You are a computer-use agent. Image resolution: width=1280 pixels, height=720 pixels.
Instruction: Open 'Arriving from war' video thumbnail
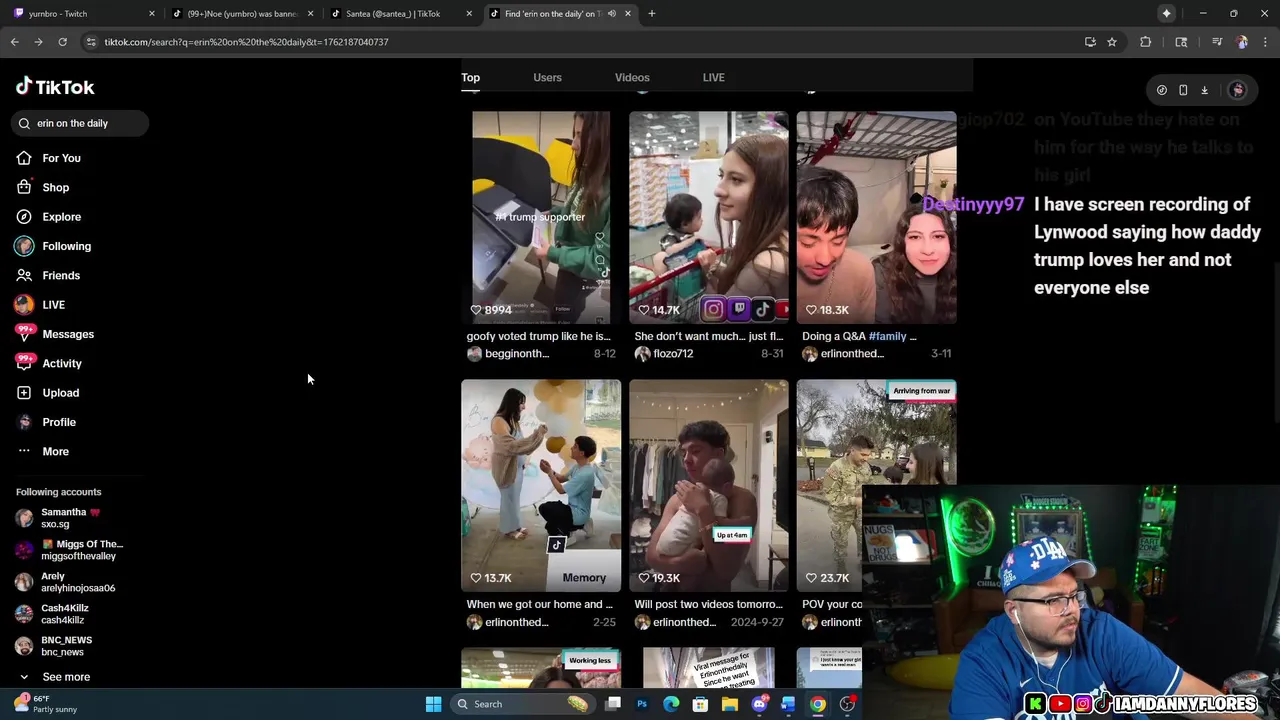[877, 485]
